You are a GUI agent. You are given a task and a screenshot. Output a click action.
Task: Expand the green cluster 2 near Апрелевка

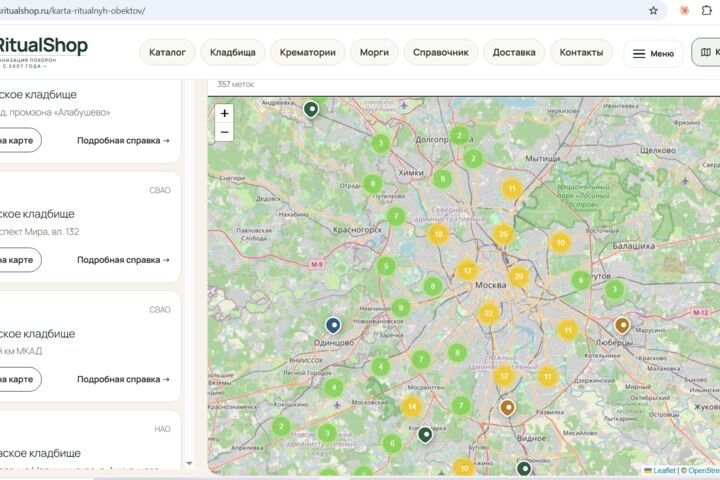[x=281, y=426]
